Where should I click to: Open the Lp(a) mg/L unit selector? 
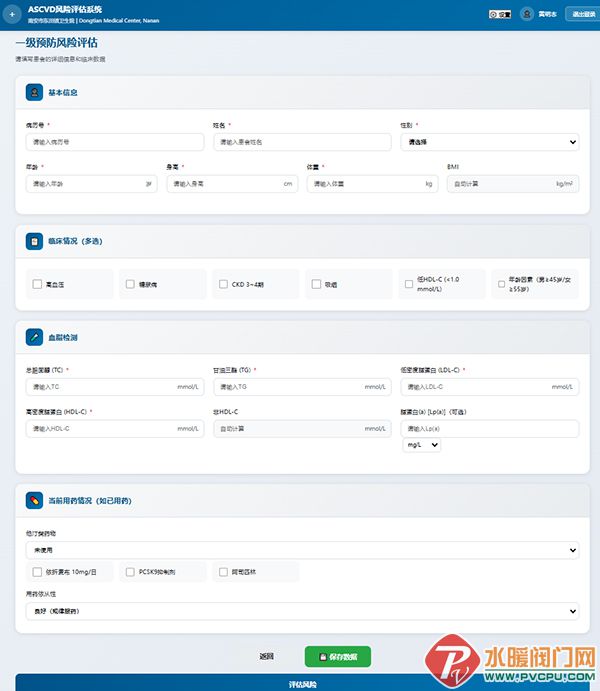[x=421, y=445]
